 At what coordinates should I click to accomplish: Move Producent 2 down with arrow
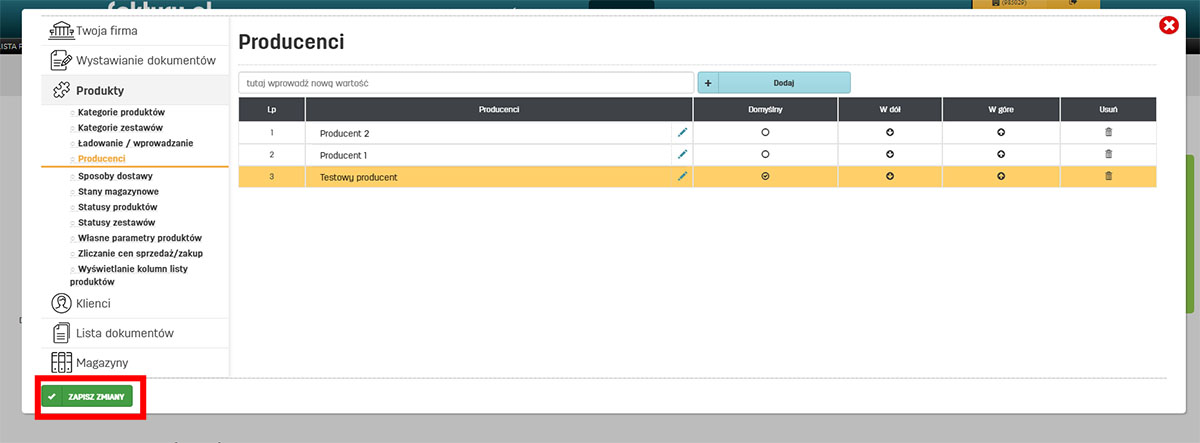click(x=889, y=132)
